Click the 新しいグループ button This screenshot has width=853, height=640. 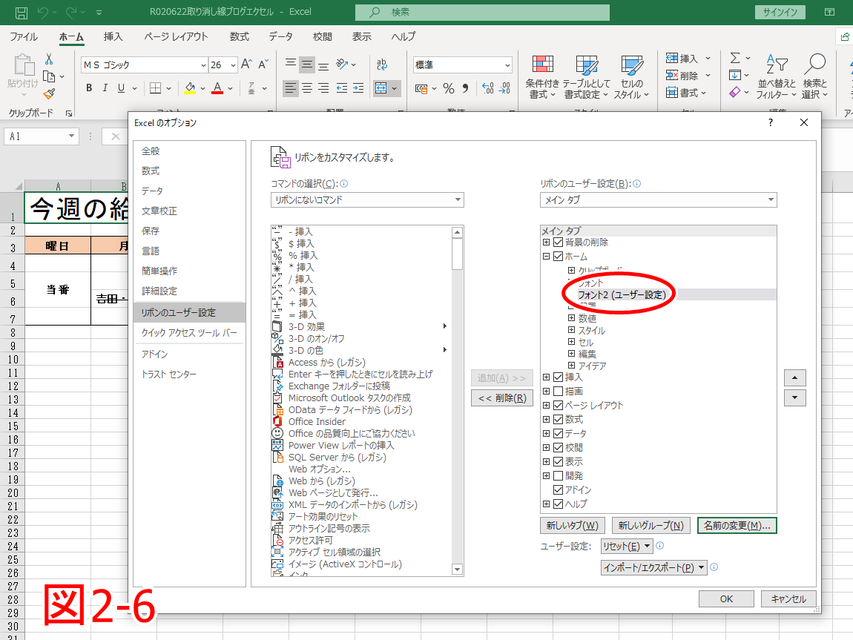650,525
